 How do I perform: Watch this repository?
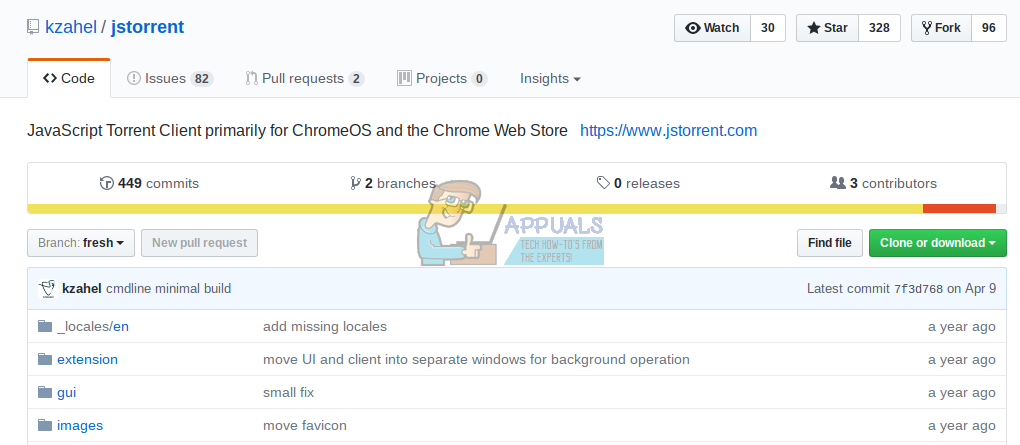(x=712, y=28)
